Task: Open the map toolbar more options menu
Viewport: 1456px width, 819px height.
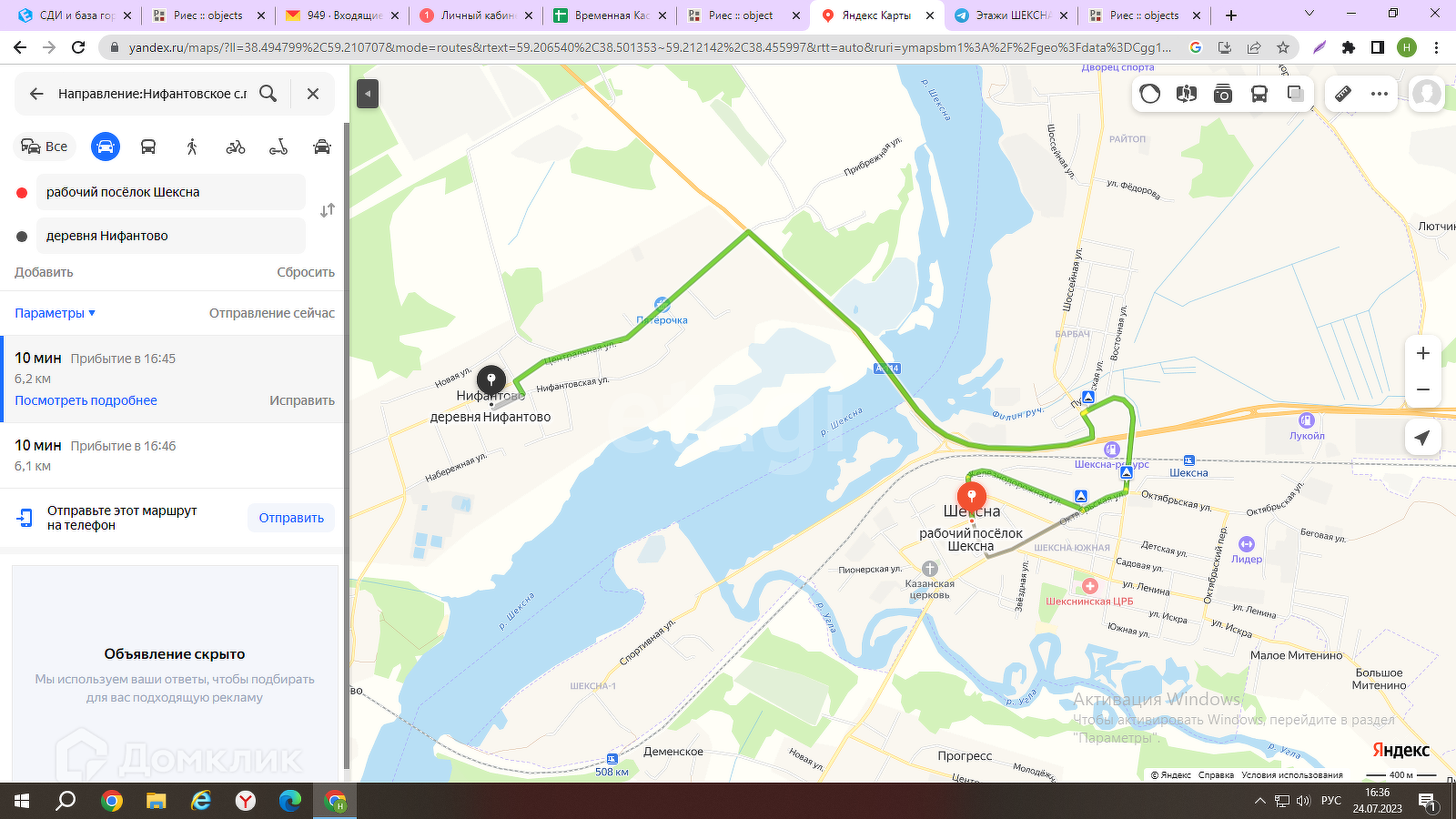Action: click(1380, 94)
